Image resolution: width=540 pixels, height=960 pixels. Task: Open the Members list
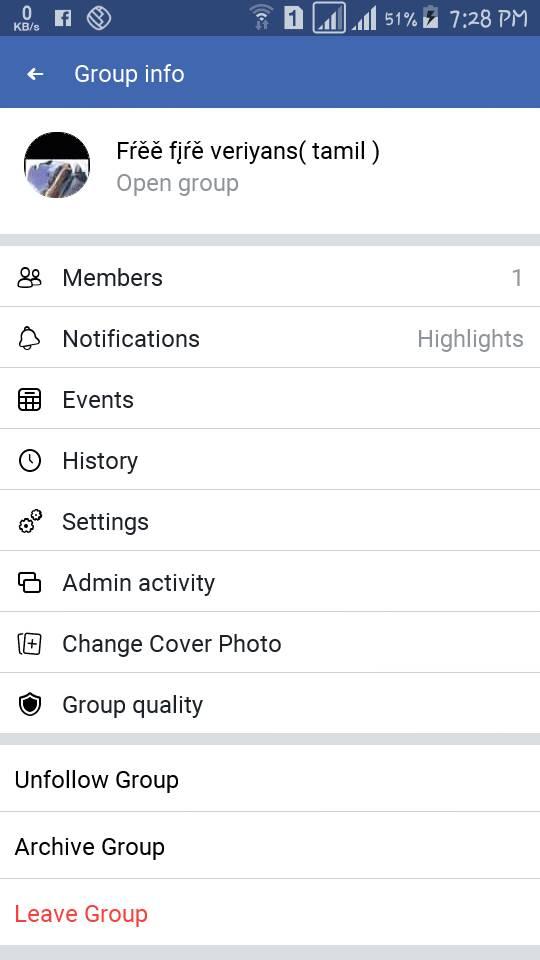pos(270,277)
